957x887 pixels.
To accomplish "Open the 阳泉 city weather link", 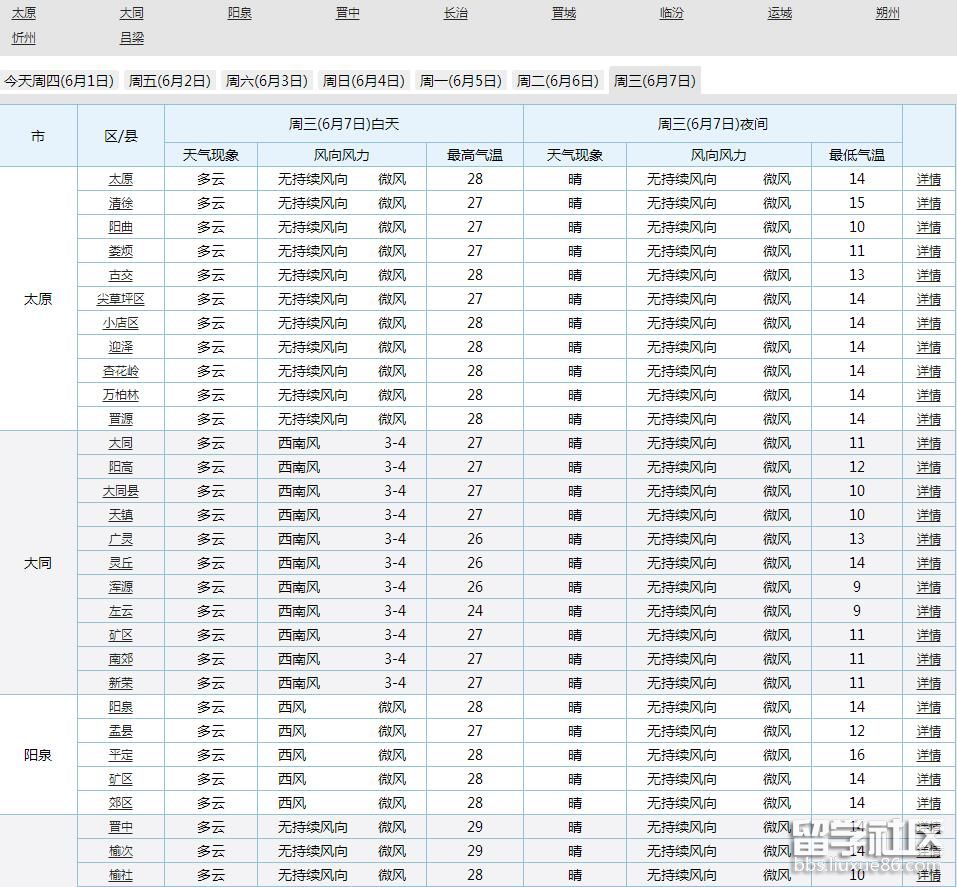I will point(239,14).
